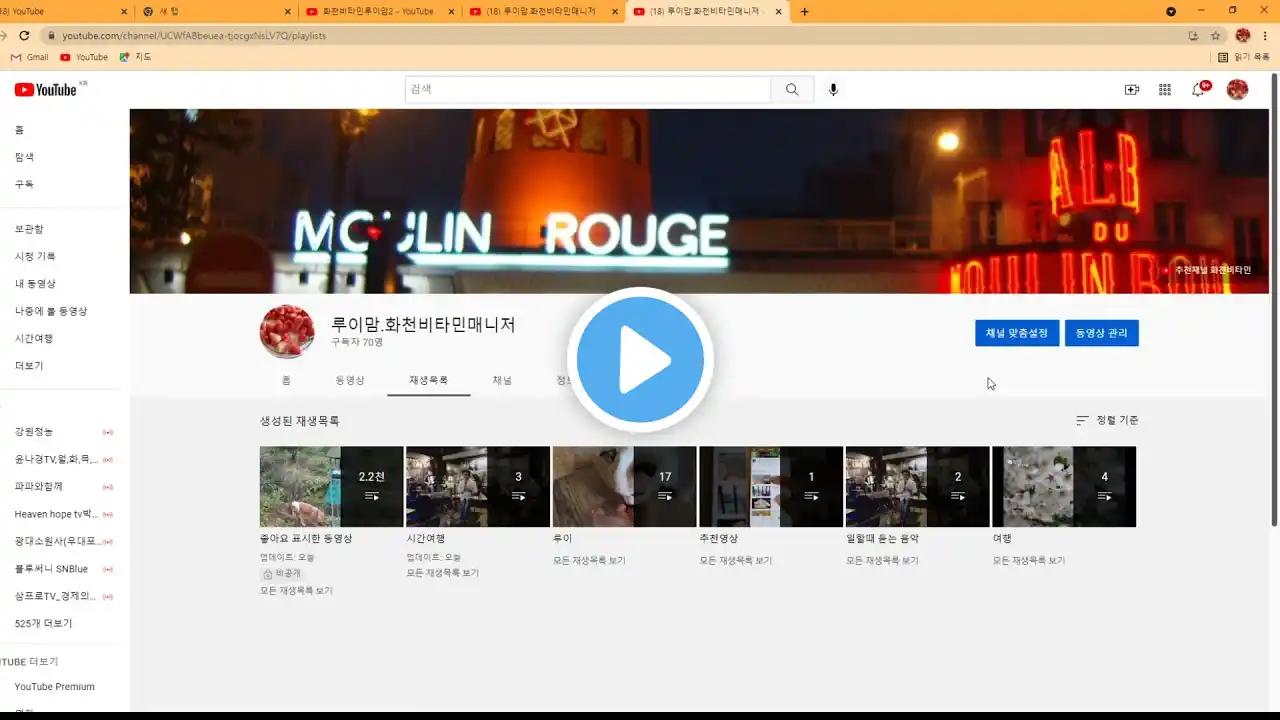This screenshot has height=720, width=1280.
Task: Click the strawberry channel profile picture
Action: [x=287, y=331]
